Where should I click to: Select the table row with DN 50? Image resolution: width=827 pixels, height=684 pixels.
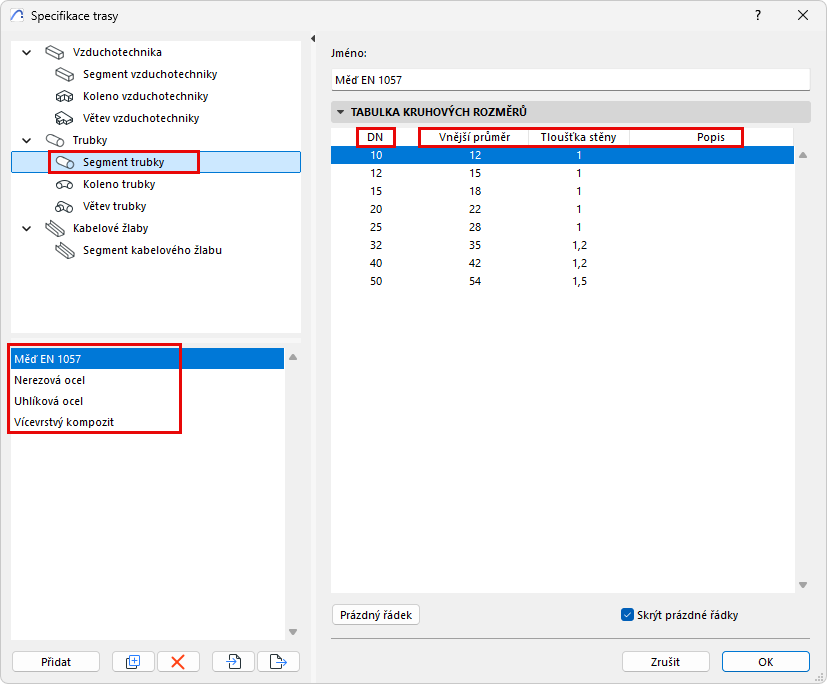click(562, 281)
